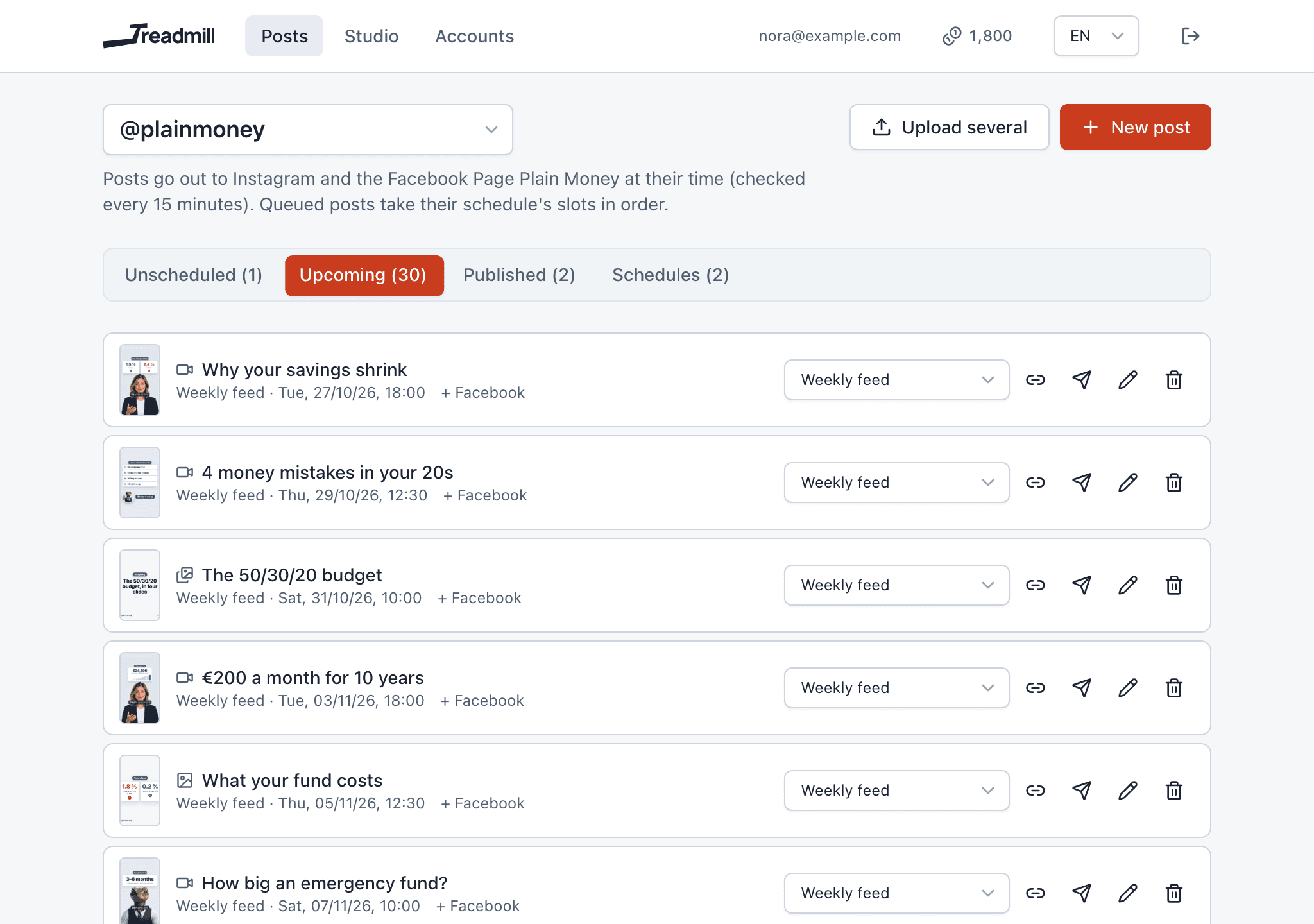Go to the Posts section
The image size is (1314, 924).
coord(284,36)
